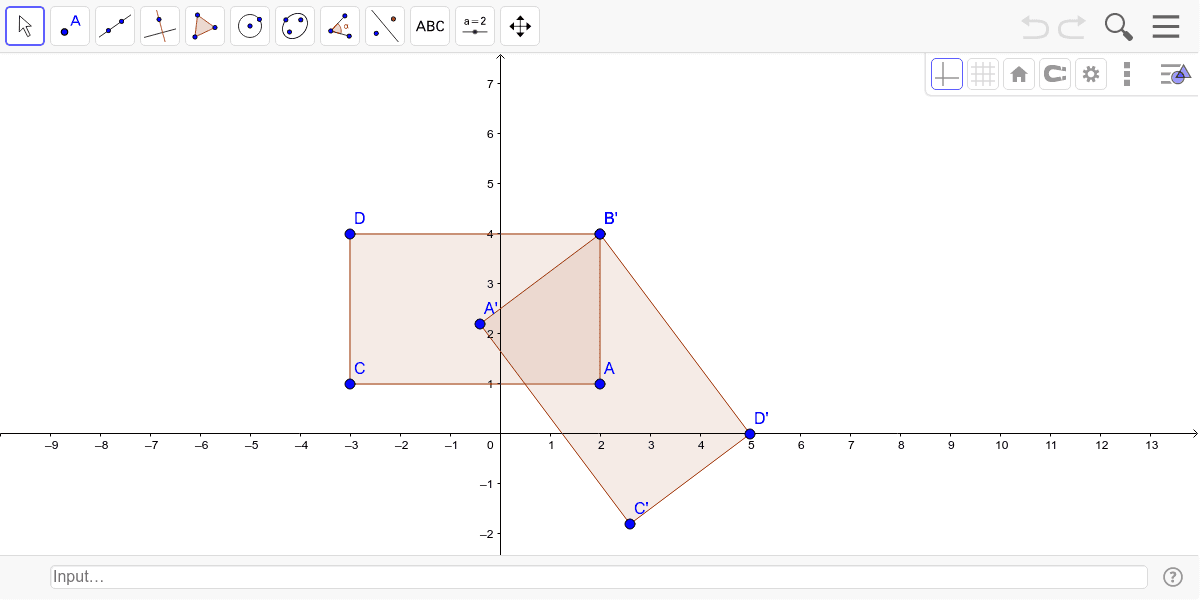Viewport: 1200px width, 600px height.
Task: Select the Line through two points tool
Action: (x=115, y=26)
